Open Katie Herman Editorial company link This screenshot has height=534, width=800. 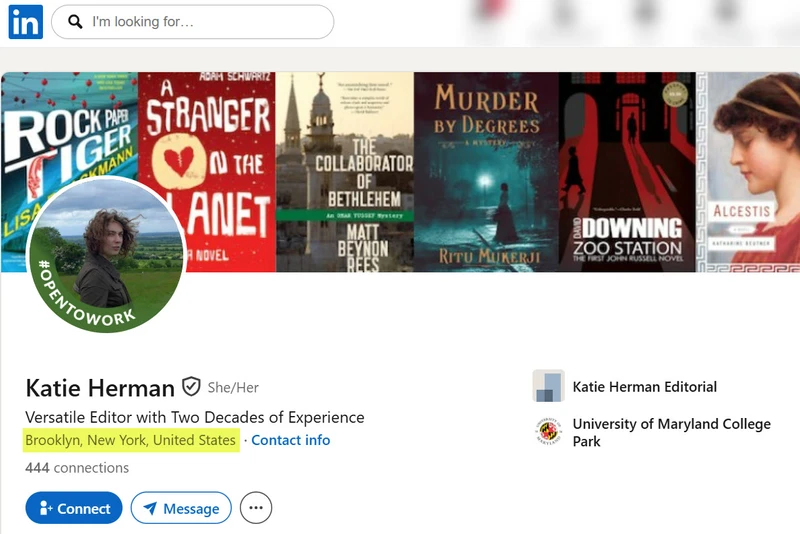[644, 387]
